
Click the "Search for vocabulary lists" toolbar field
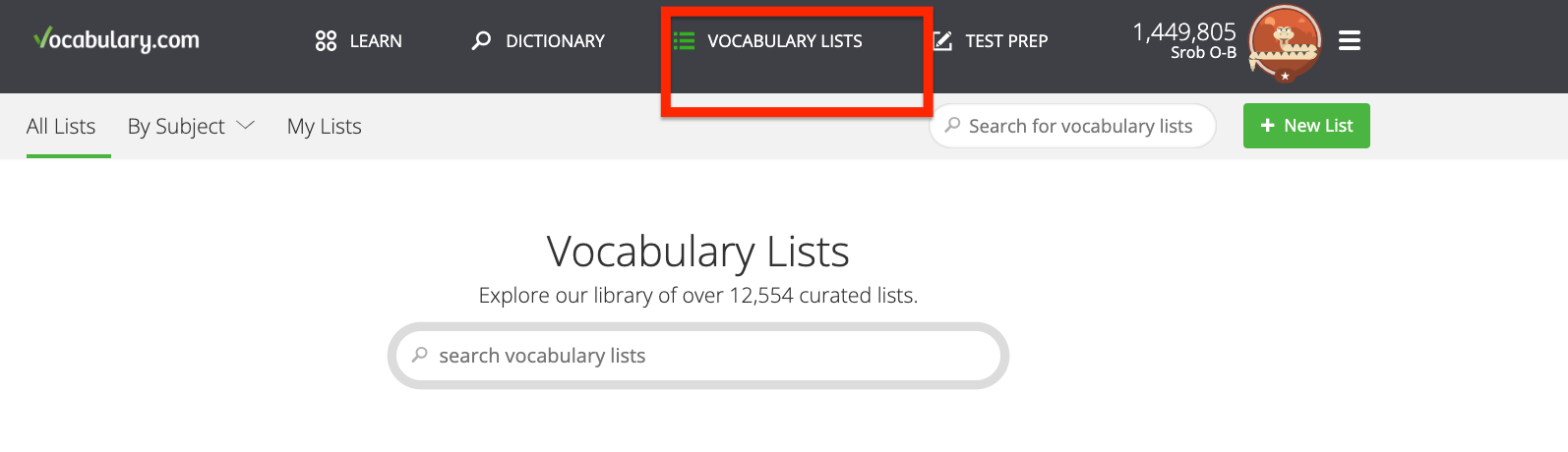tap(1080, 126)
